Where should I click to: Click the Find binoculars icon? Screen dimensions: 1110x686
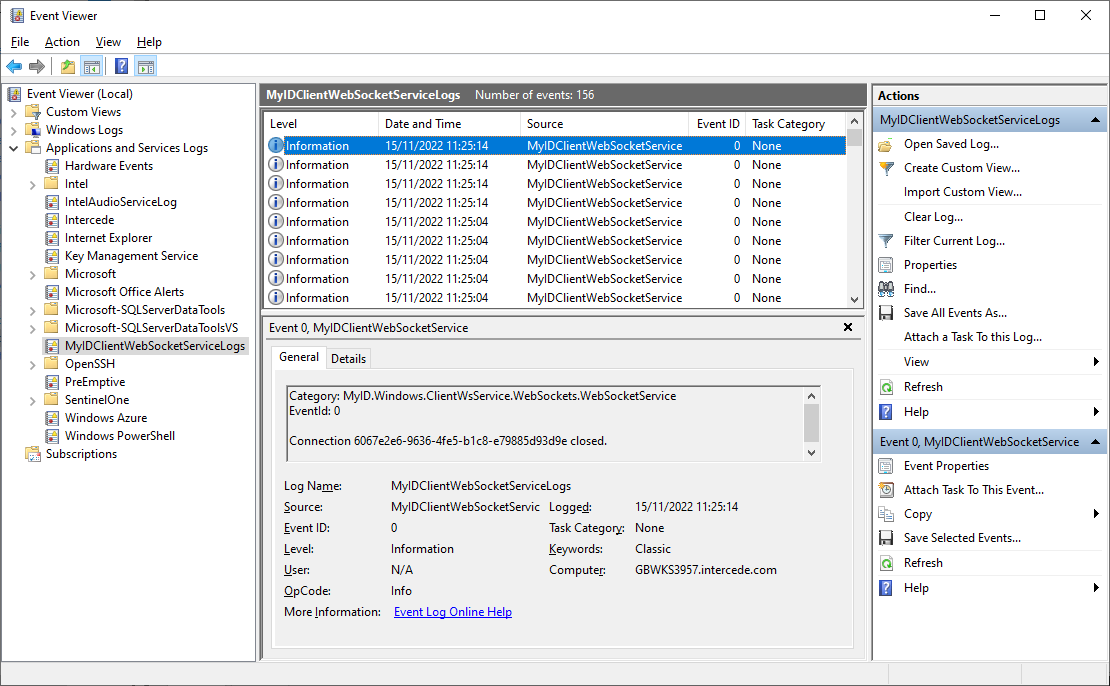[x=886, y=289]
